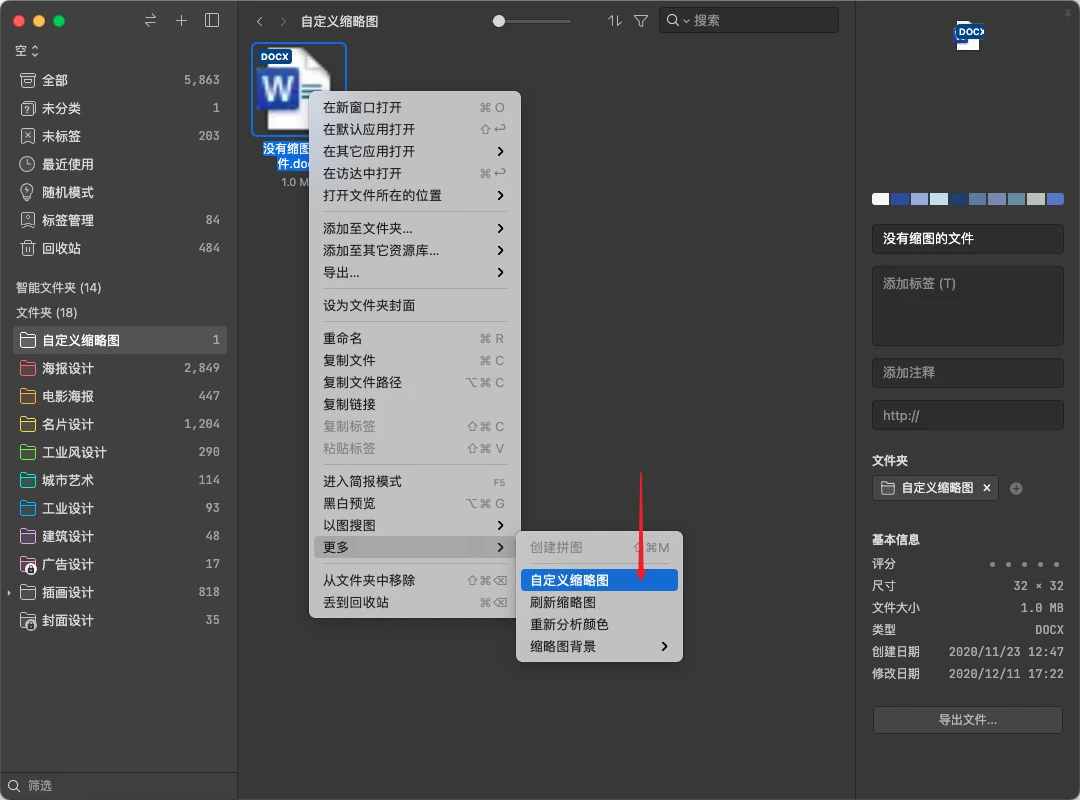Adjust the thumbnail size slider

click(499, 21)
